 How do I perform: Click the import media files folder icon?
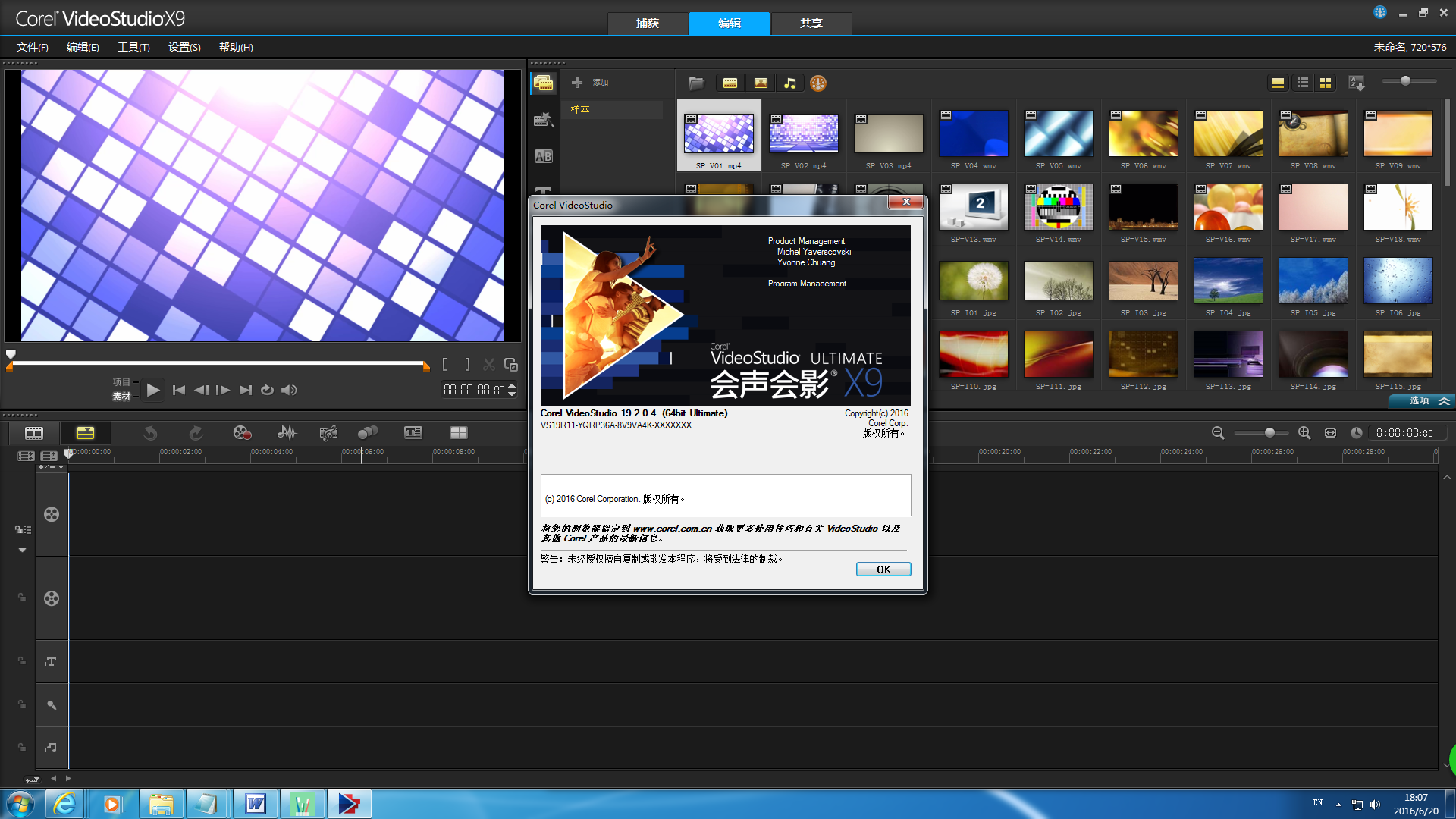click(x=696, y=83)
